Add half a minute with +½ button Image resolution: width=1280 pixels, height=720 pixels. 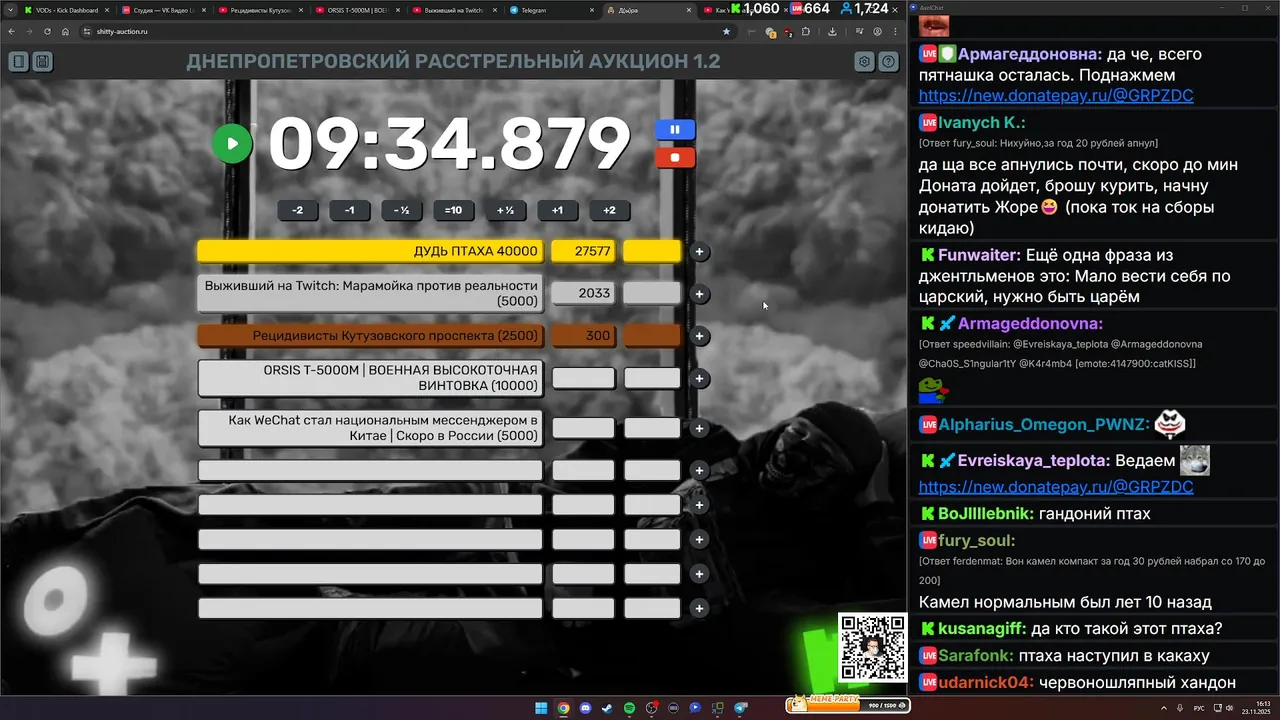505,210
